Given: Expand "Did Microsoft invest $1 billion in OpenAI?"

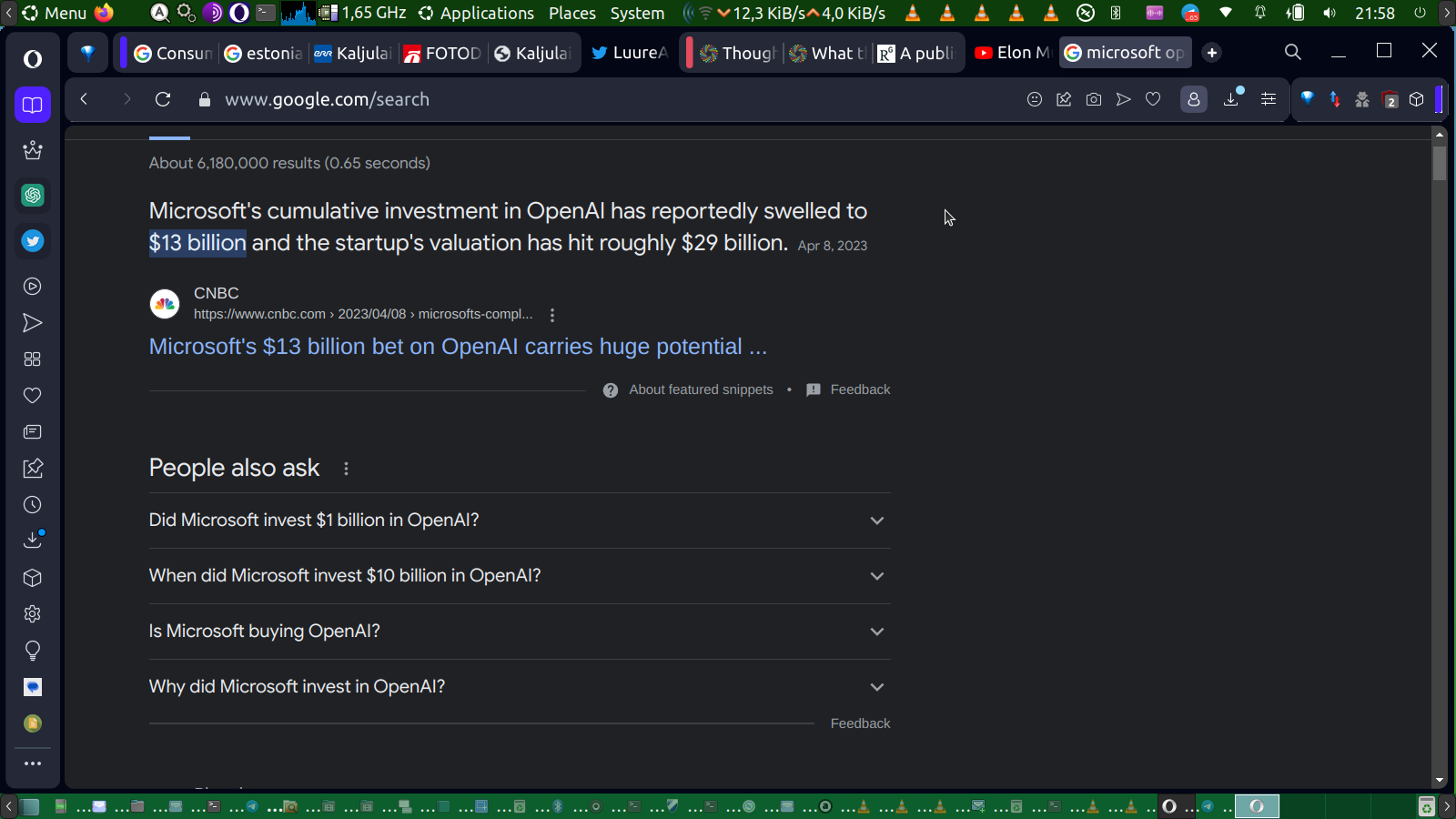Looking at the screenshot, I should point(520,521).
